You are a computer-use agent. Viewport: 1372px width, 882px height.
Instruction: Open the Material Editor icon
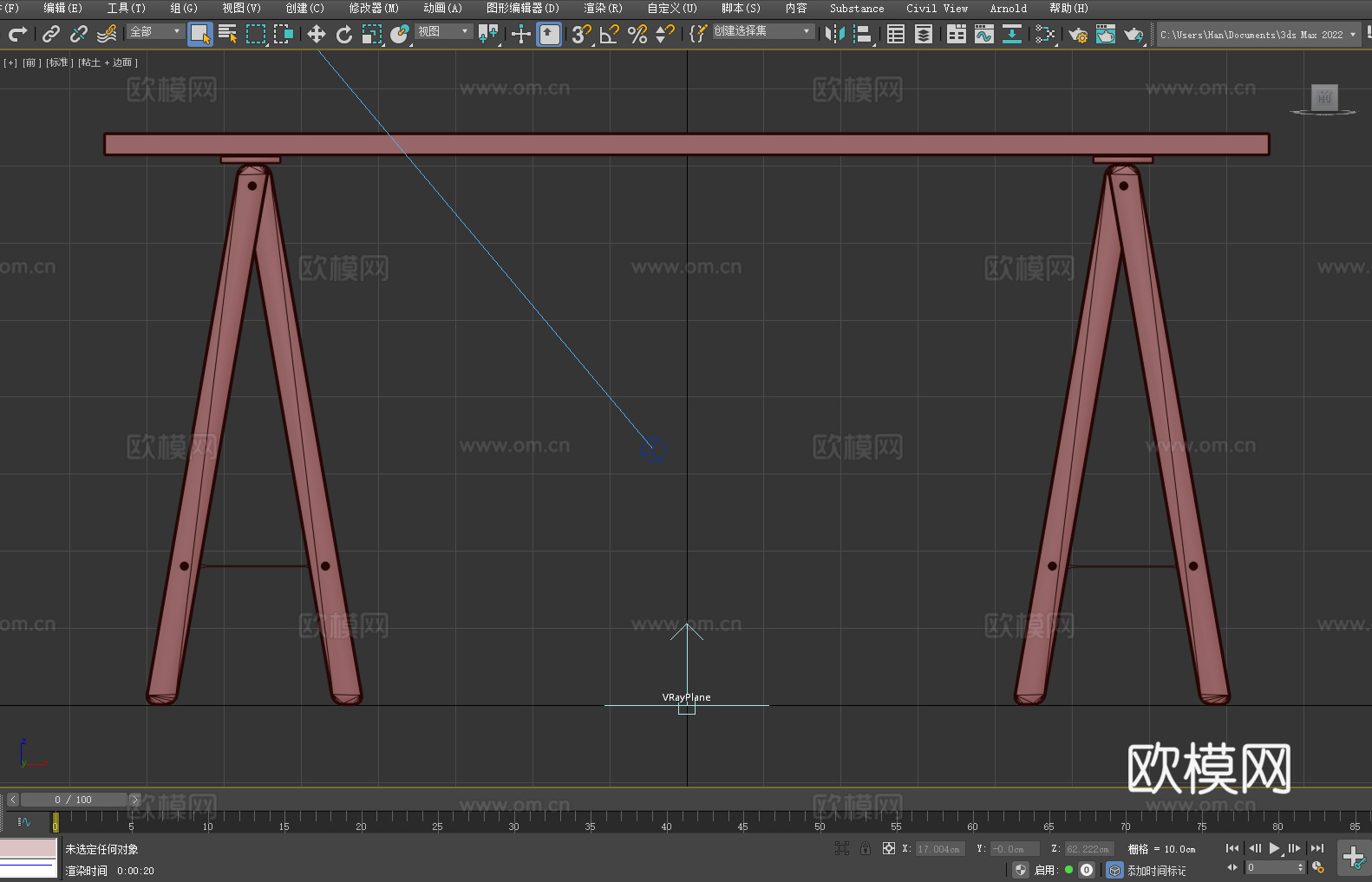(1045, 34)
